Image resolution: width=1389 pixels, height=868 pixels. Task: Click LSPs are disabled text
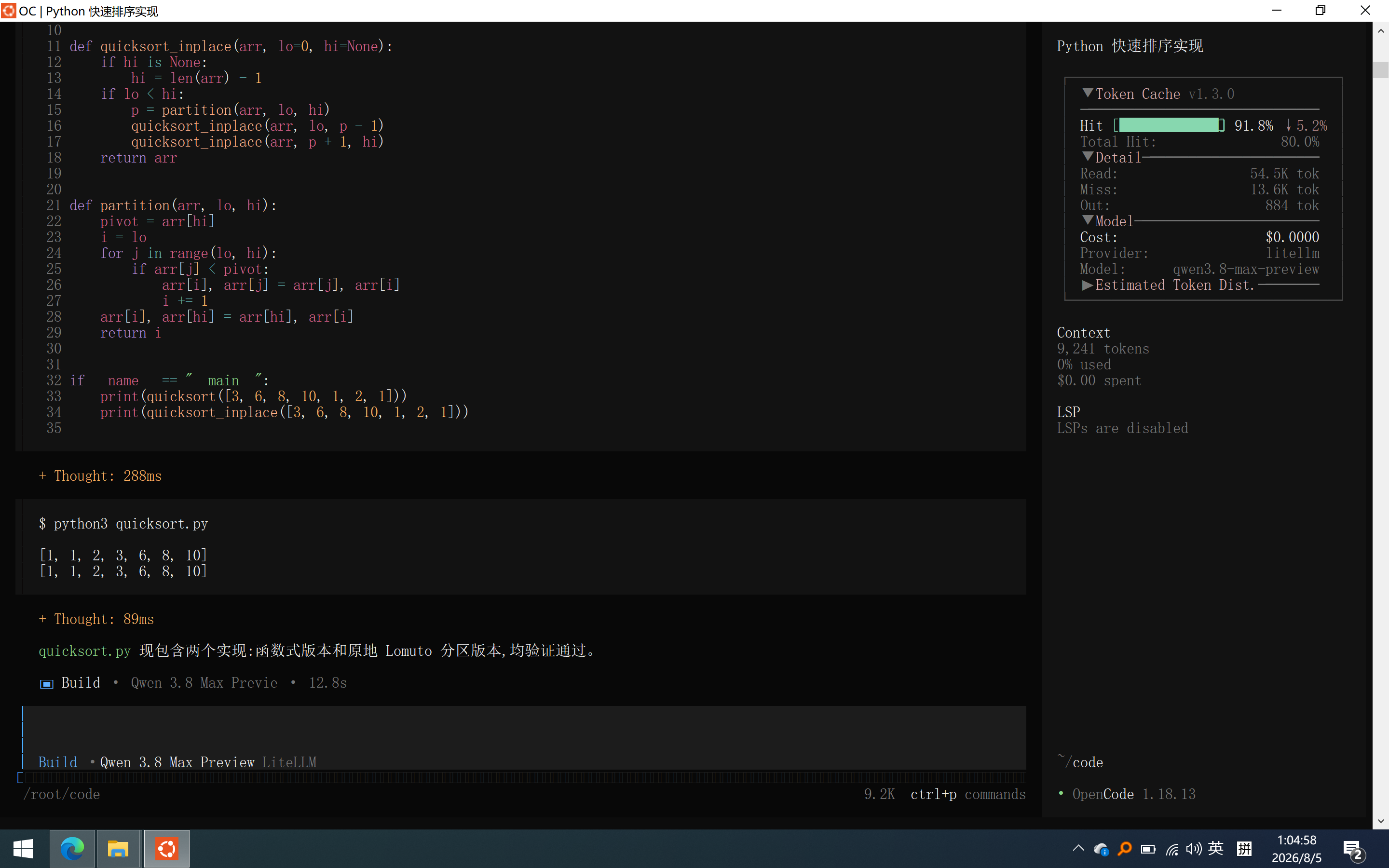(1123, 428)
